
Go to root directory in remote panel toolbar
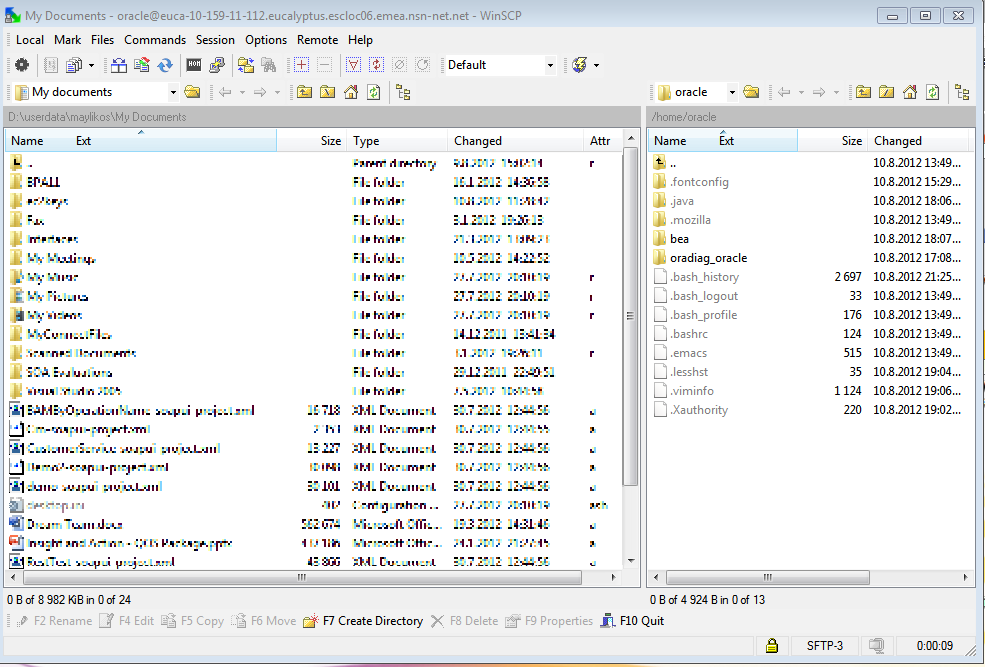(x=886, y=92)
